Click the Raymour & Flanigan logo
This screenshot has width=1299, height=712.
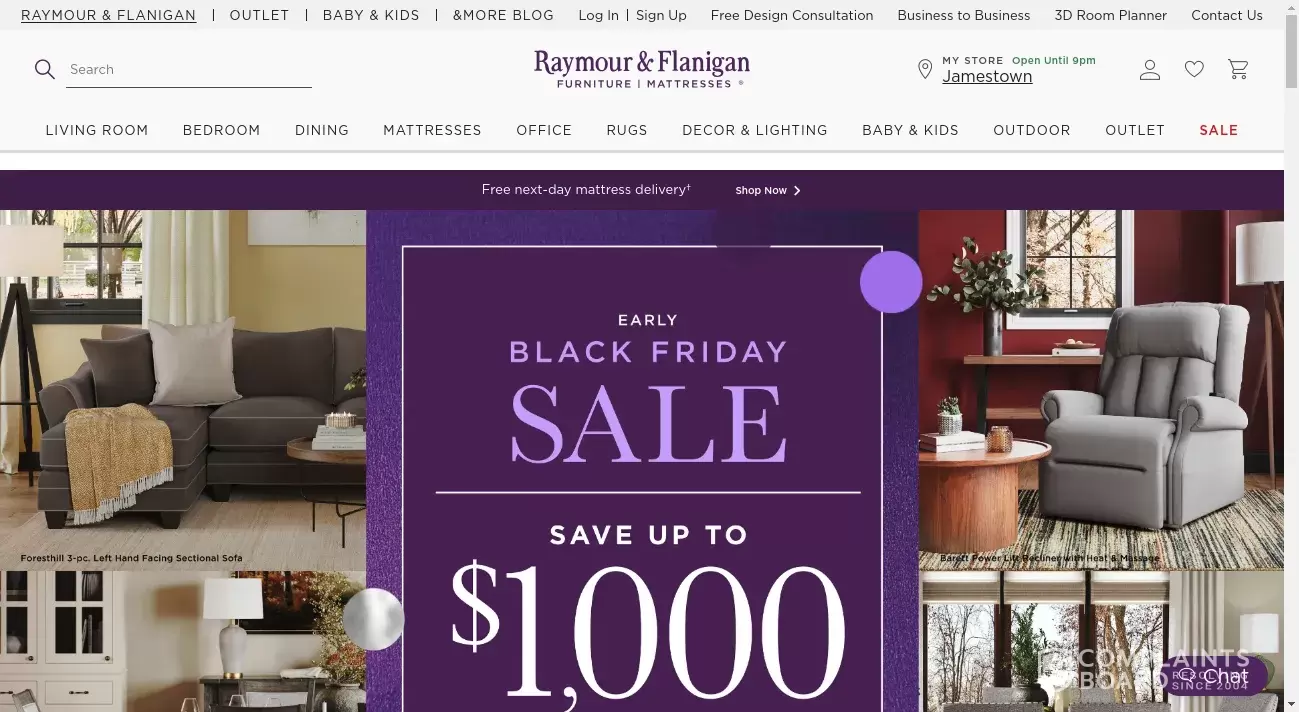(x=641, y=69)
